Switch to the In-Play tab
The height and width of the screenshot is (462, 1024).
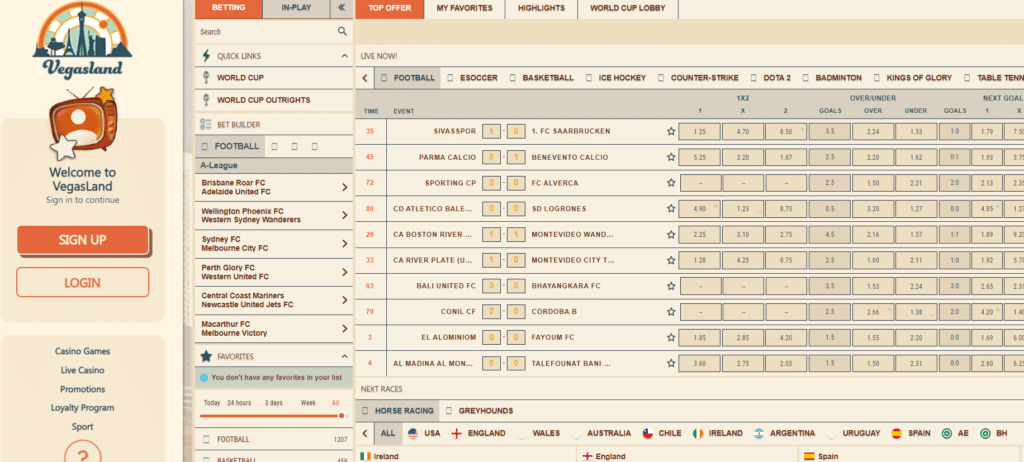pyautogui.click(x=296, y=8)
